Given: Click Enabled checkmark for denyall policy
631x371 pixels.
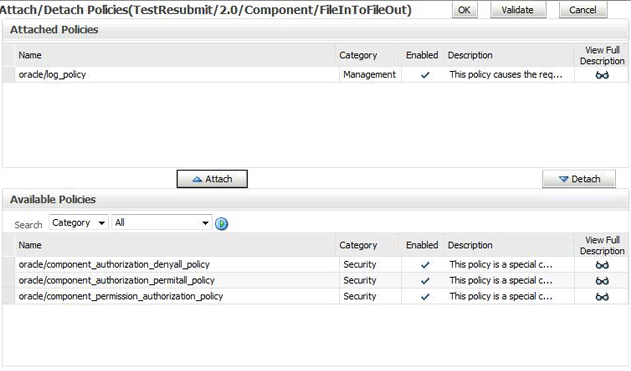Looking at the screenshot, I should point(425,265).
